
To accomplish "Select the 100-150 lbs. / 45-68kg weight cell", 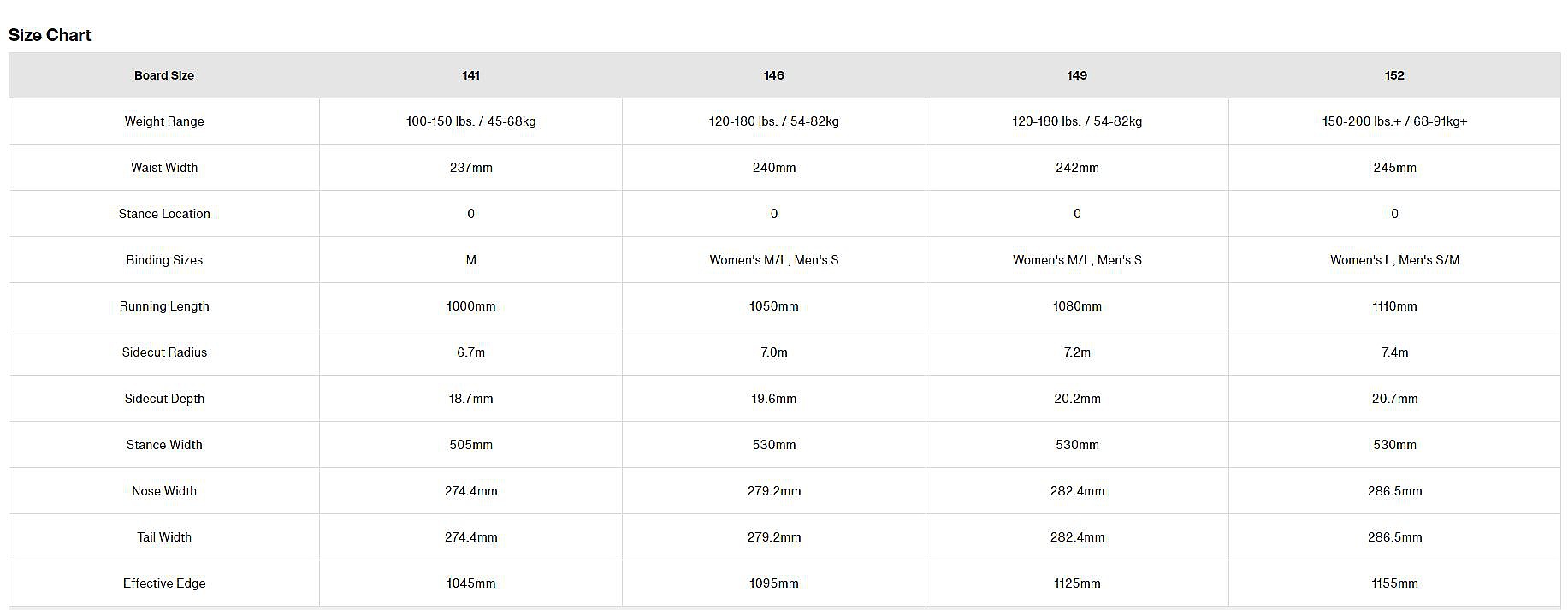I will click(470, 121).
